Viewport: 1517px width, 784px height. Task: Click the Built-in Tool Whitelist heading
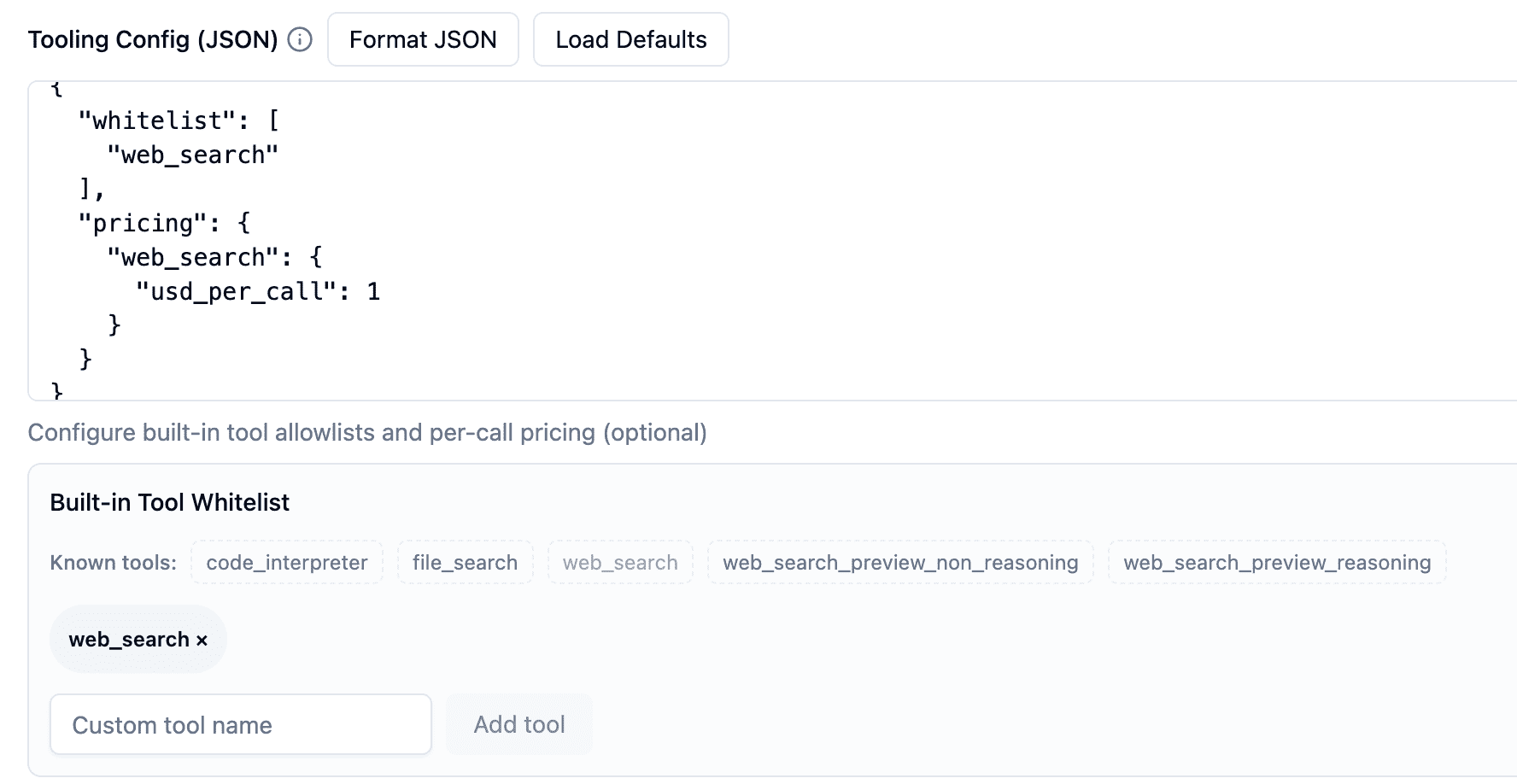(171, 502)
